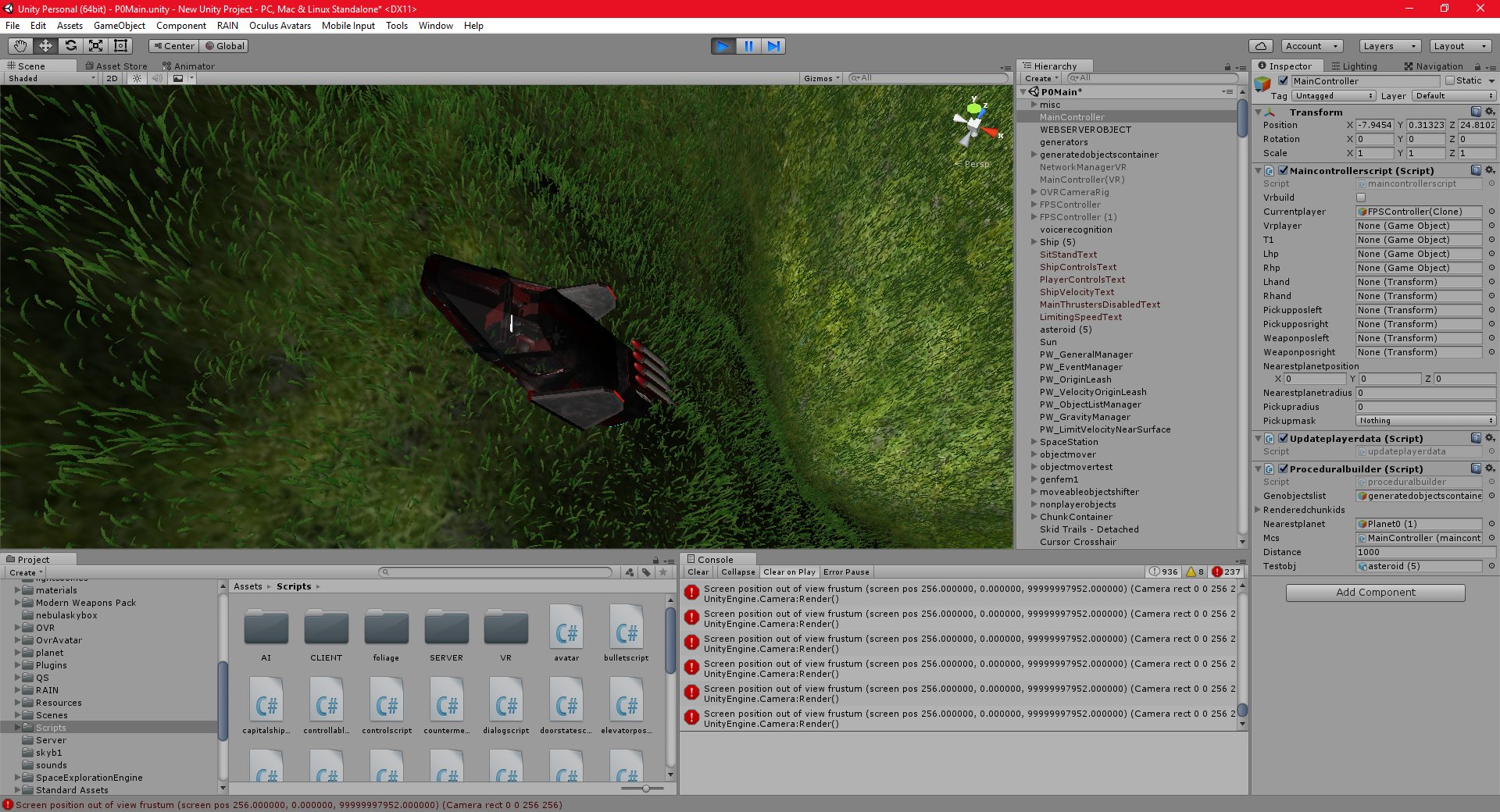The width and height of the screenshot is (1500, 812).
Task: Select the Move tool
Action: (45, 46)
